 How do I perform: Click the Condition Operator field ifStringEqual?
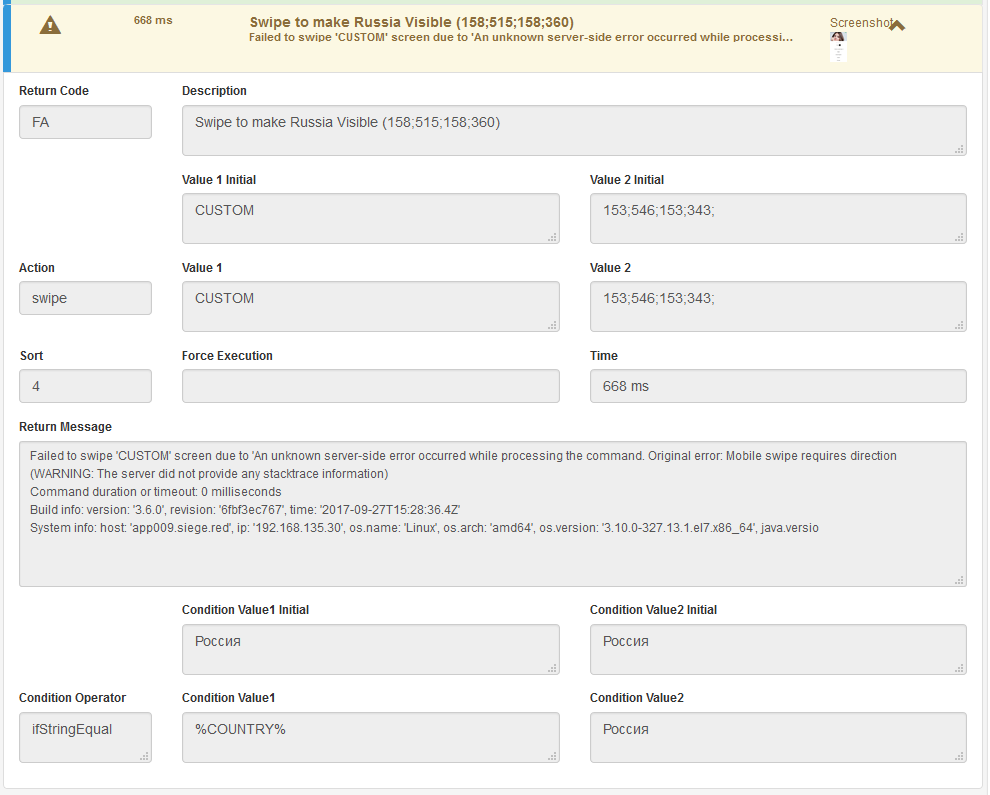[85, 738]
